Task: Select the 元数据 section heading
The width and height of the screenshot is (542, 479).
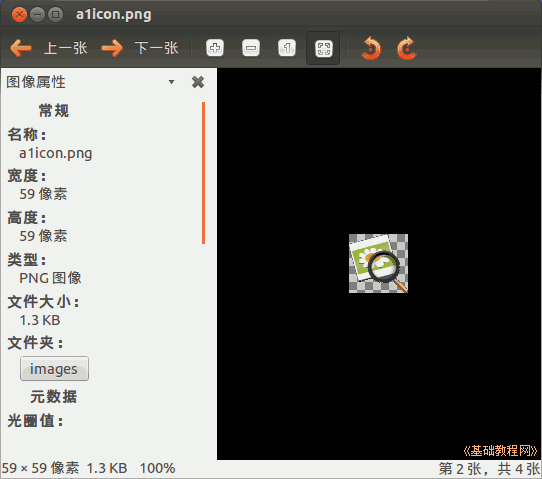Action: coord(54,396)
